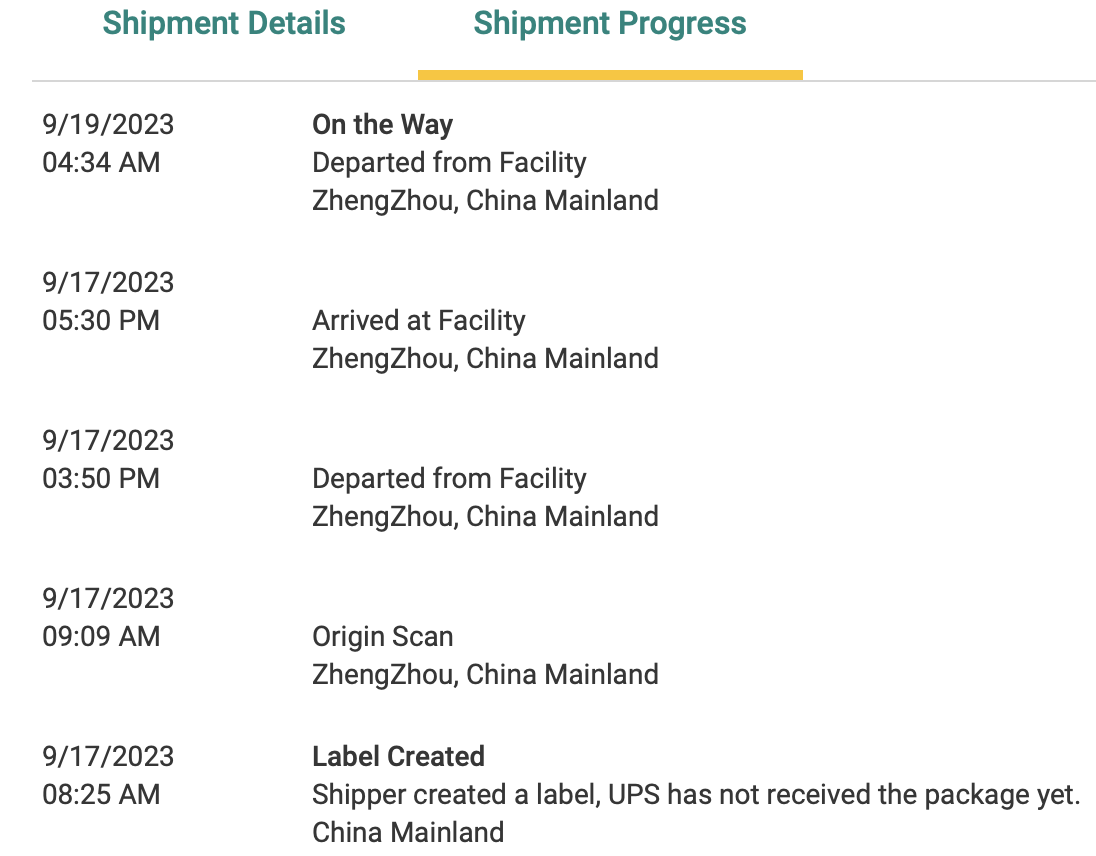This screenshot has height=856, width=1096.
Task: Click the 'Label Created' status heading
Action: coord(398,757)
